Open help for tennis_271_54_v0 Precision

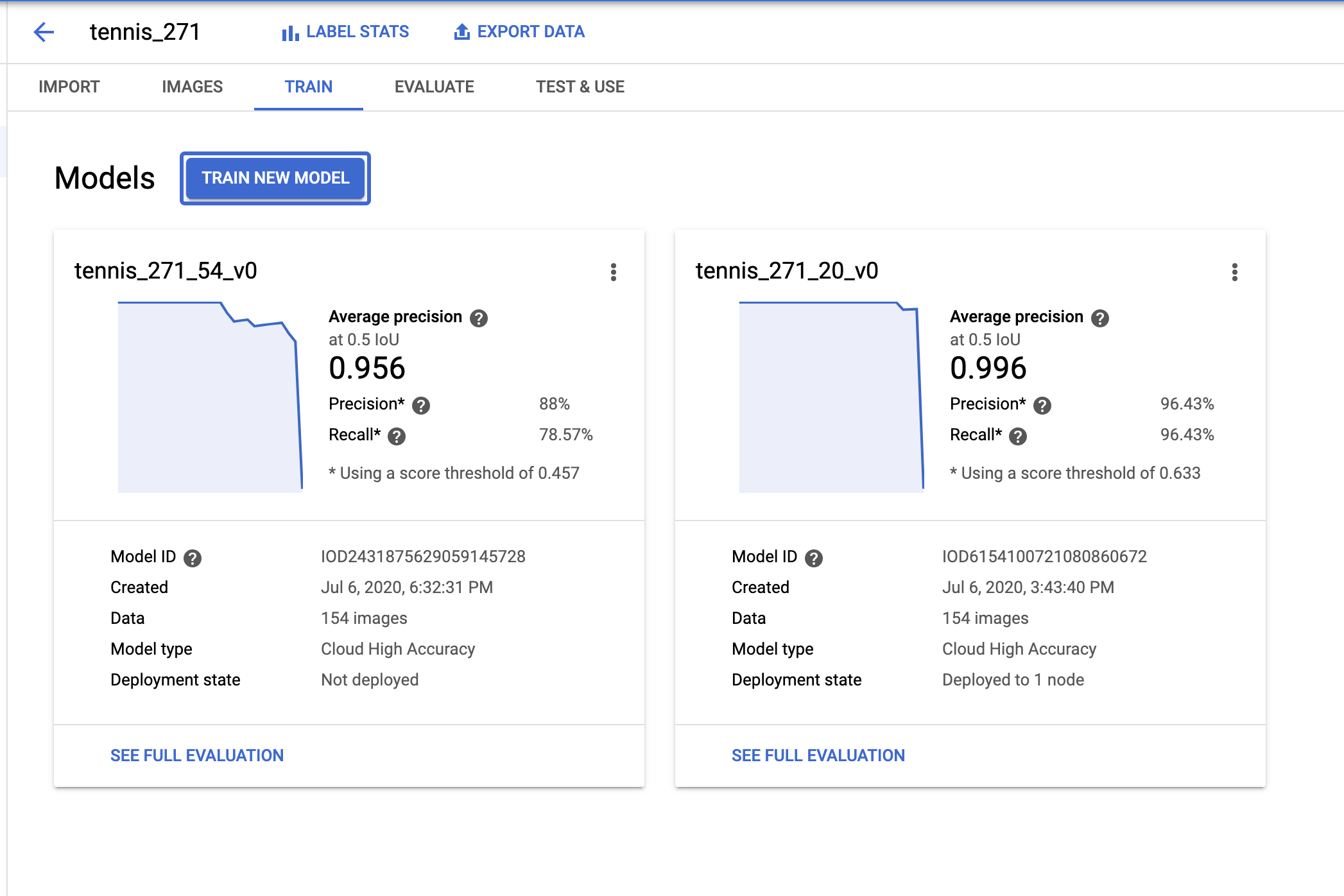click(421, 405)
